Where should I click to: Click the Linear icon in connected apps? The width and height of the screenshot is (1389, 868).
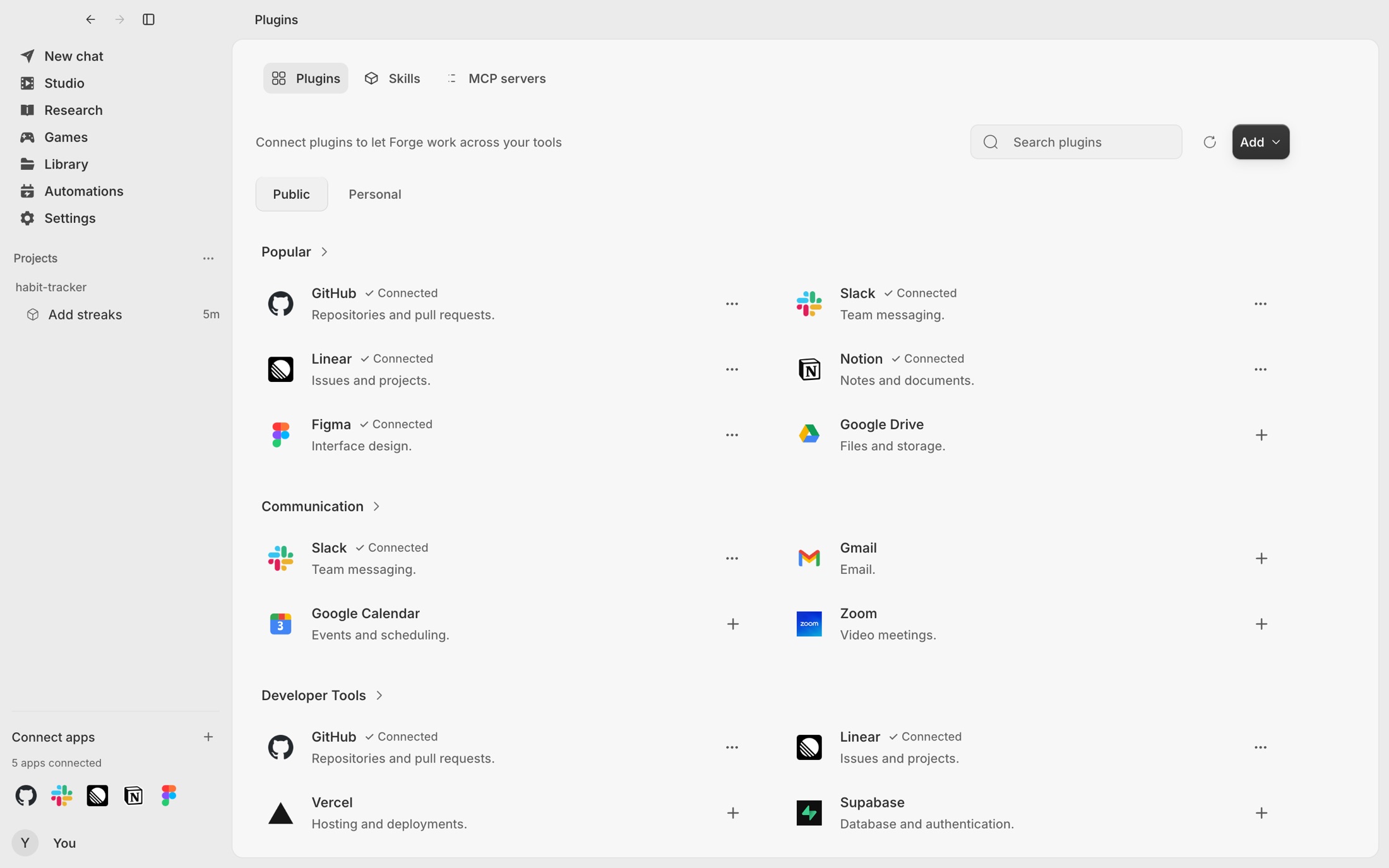97,795
